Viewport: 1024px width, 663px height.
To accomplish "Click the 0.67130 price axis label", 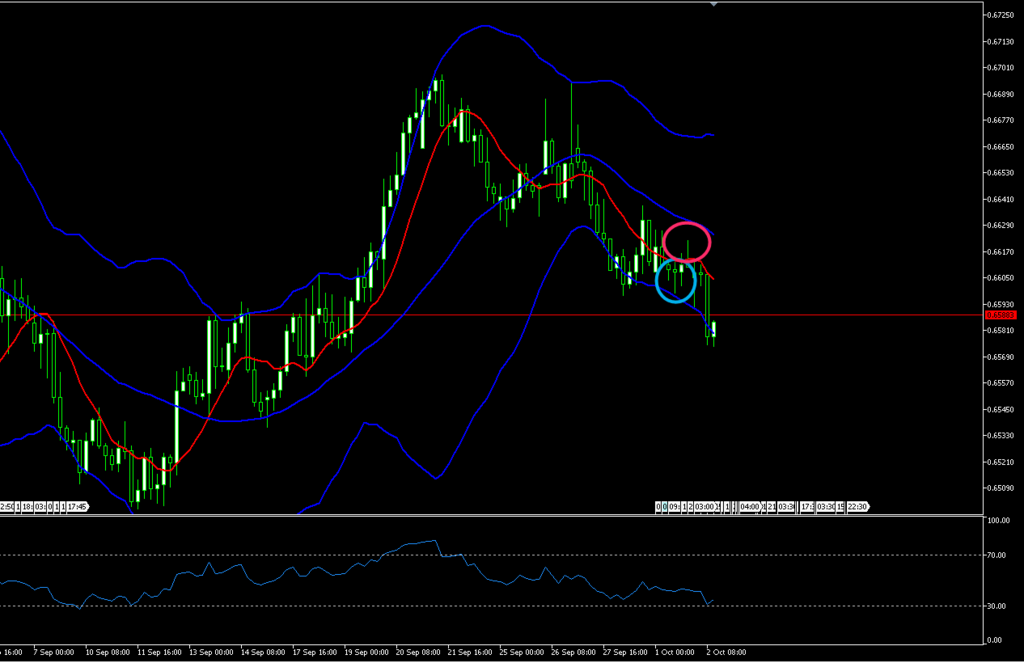I will pos(1001,41).
